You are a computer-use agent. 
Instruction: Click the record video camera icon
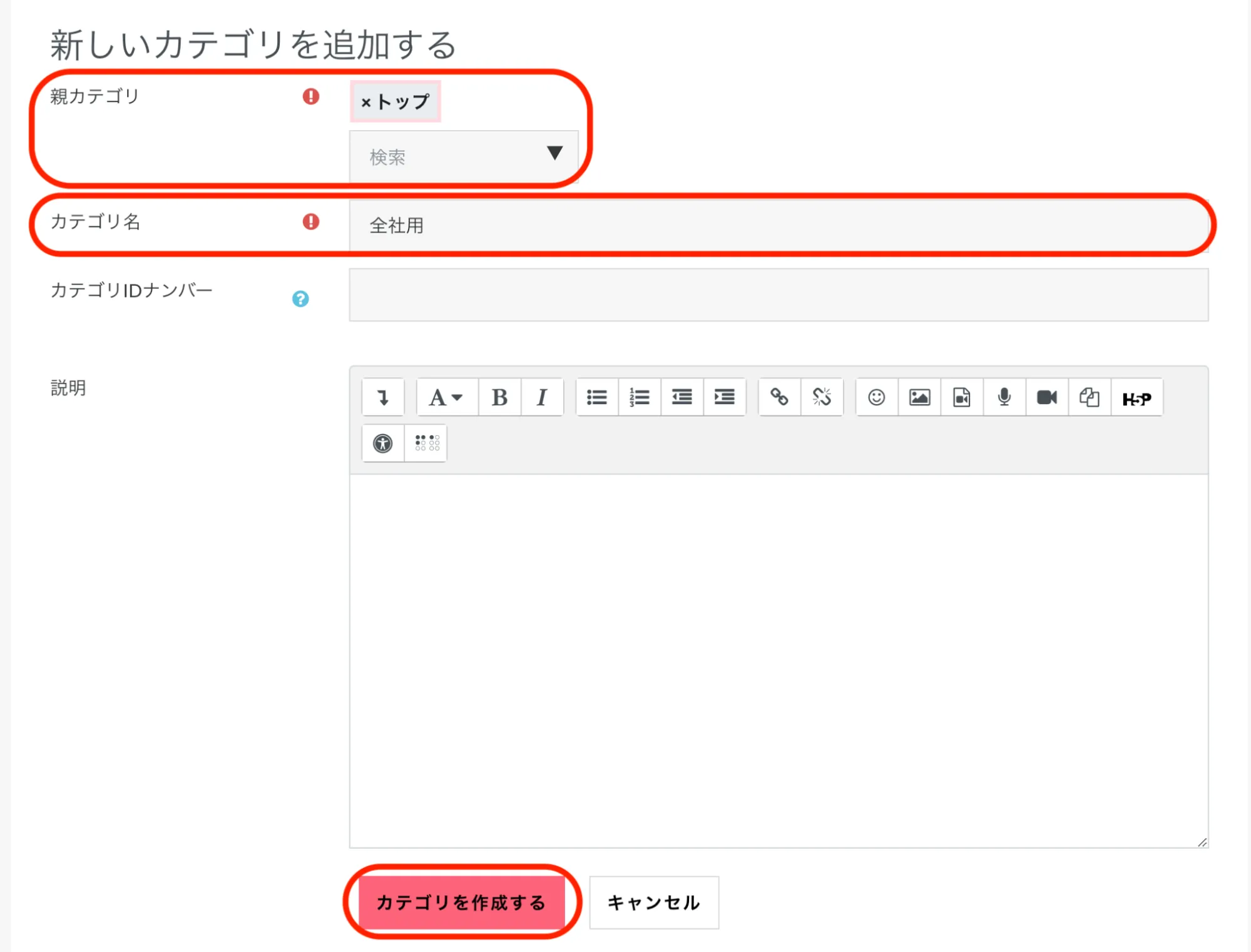pos(1046,397)
